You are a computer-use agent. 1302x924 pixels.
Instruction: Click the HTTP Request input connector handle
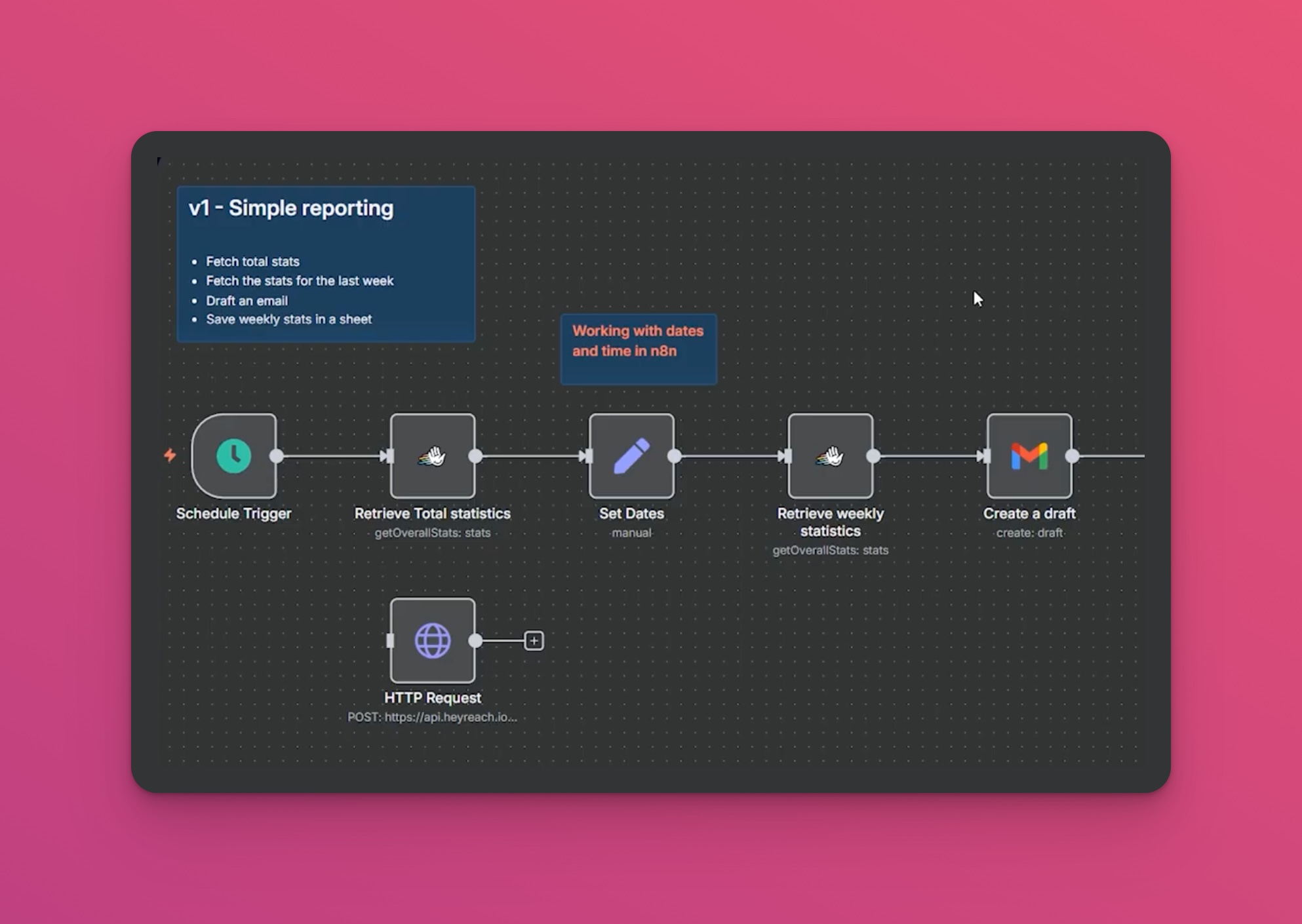pyautogui.click(x=391, y=640)
